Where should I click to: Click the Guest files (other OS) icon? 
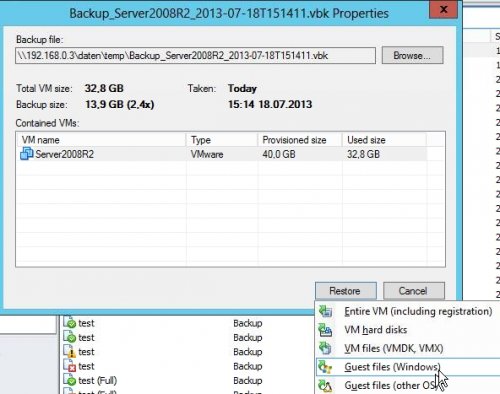(x=325, y=386)
